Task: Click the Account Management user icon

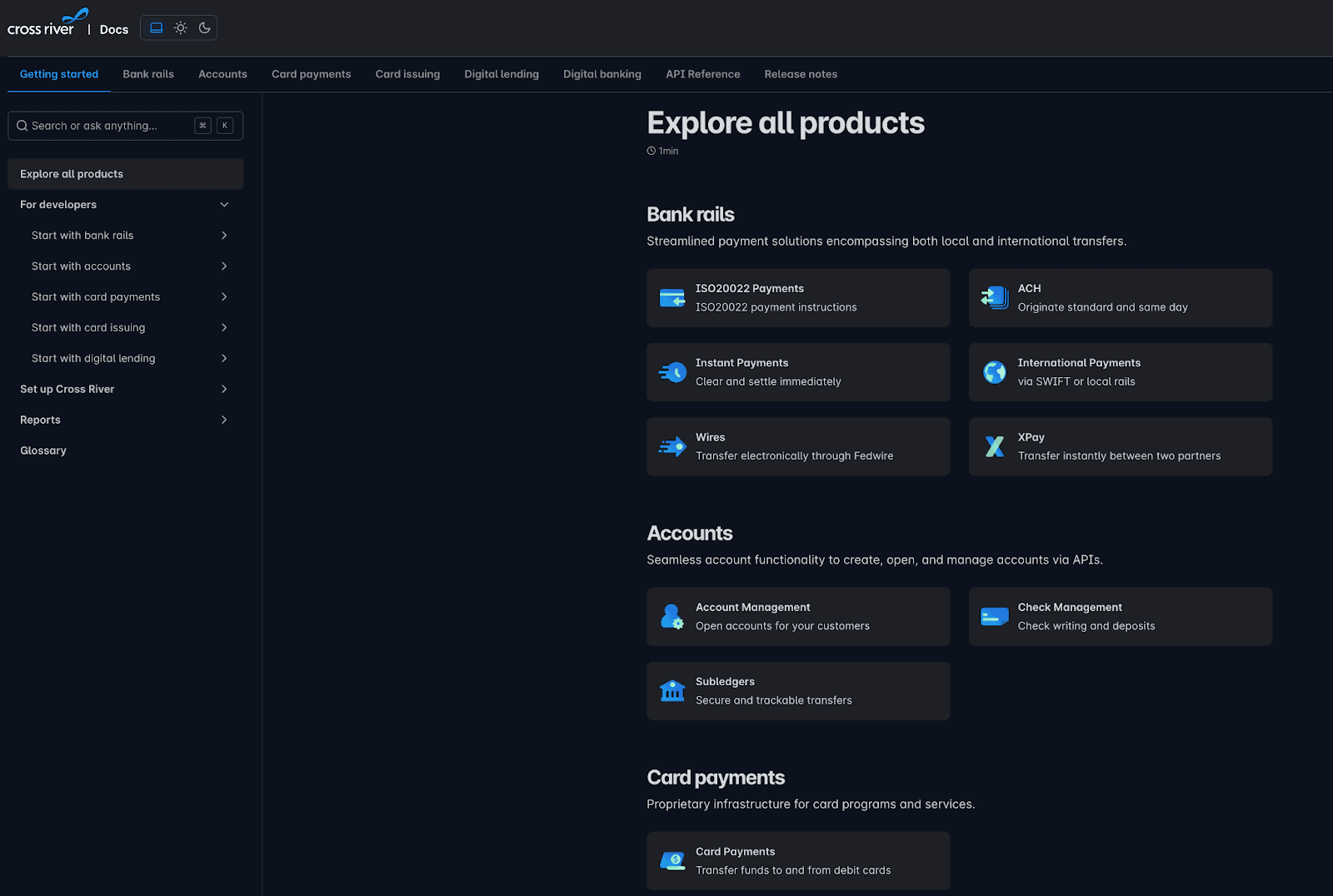Action: [671, 617]
